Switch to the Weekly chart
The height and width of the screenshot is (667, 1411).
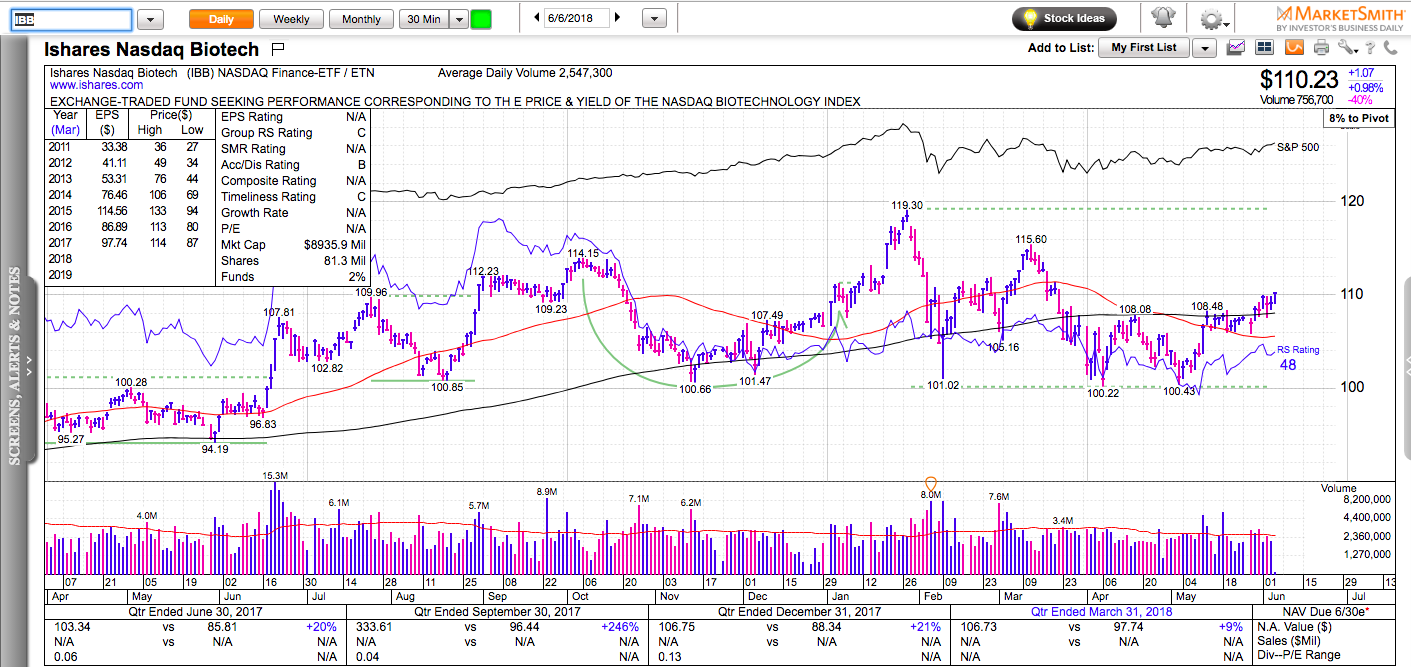(x=291, y=19)
